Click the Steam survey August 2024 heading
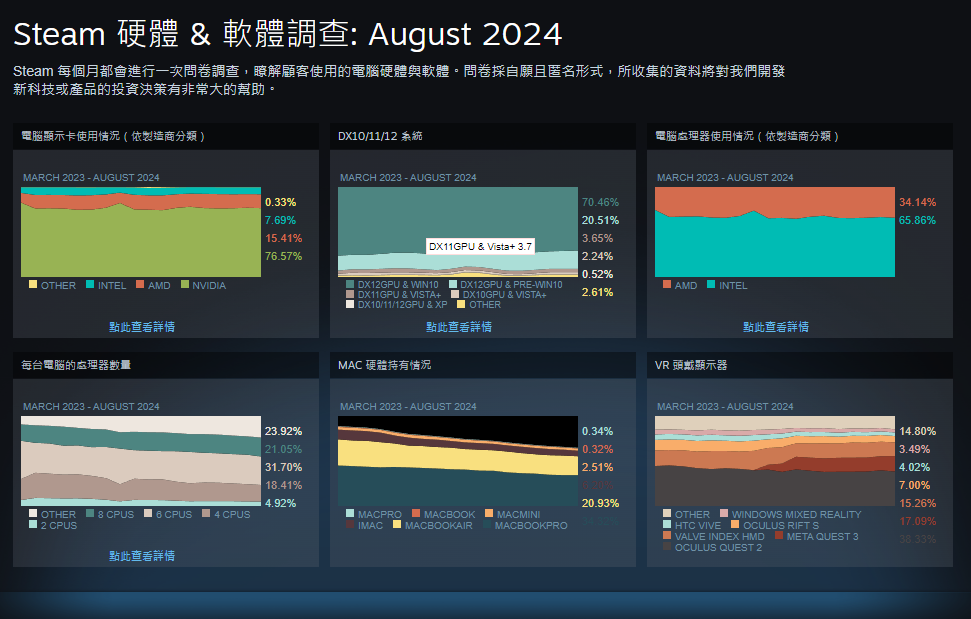Image resolution: width=971 pixels, height=619 pixels. (287, 34)
